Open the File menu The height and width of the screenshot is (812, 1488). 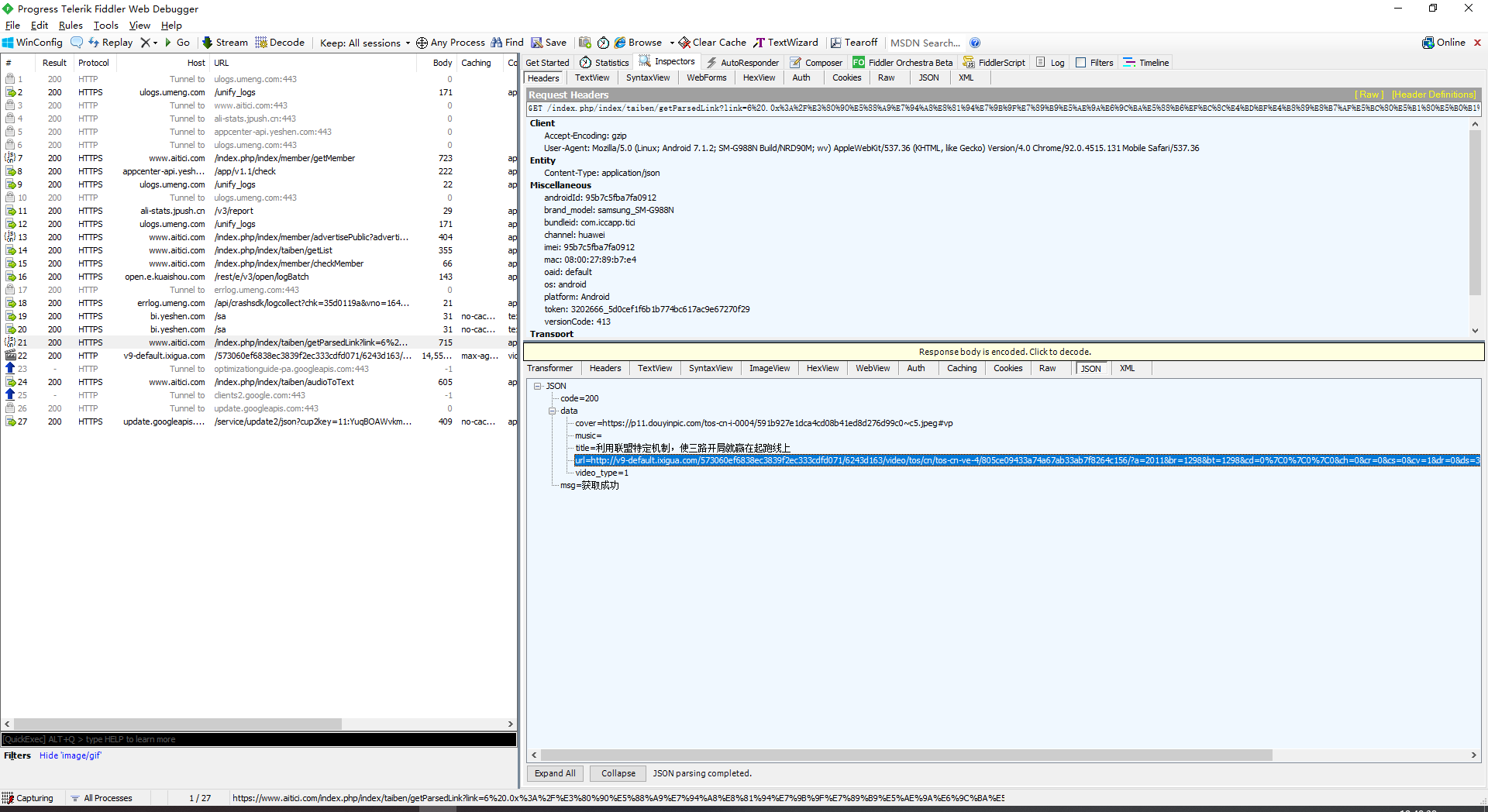click(12, 26)
